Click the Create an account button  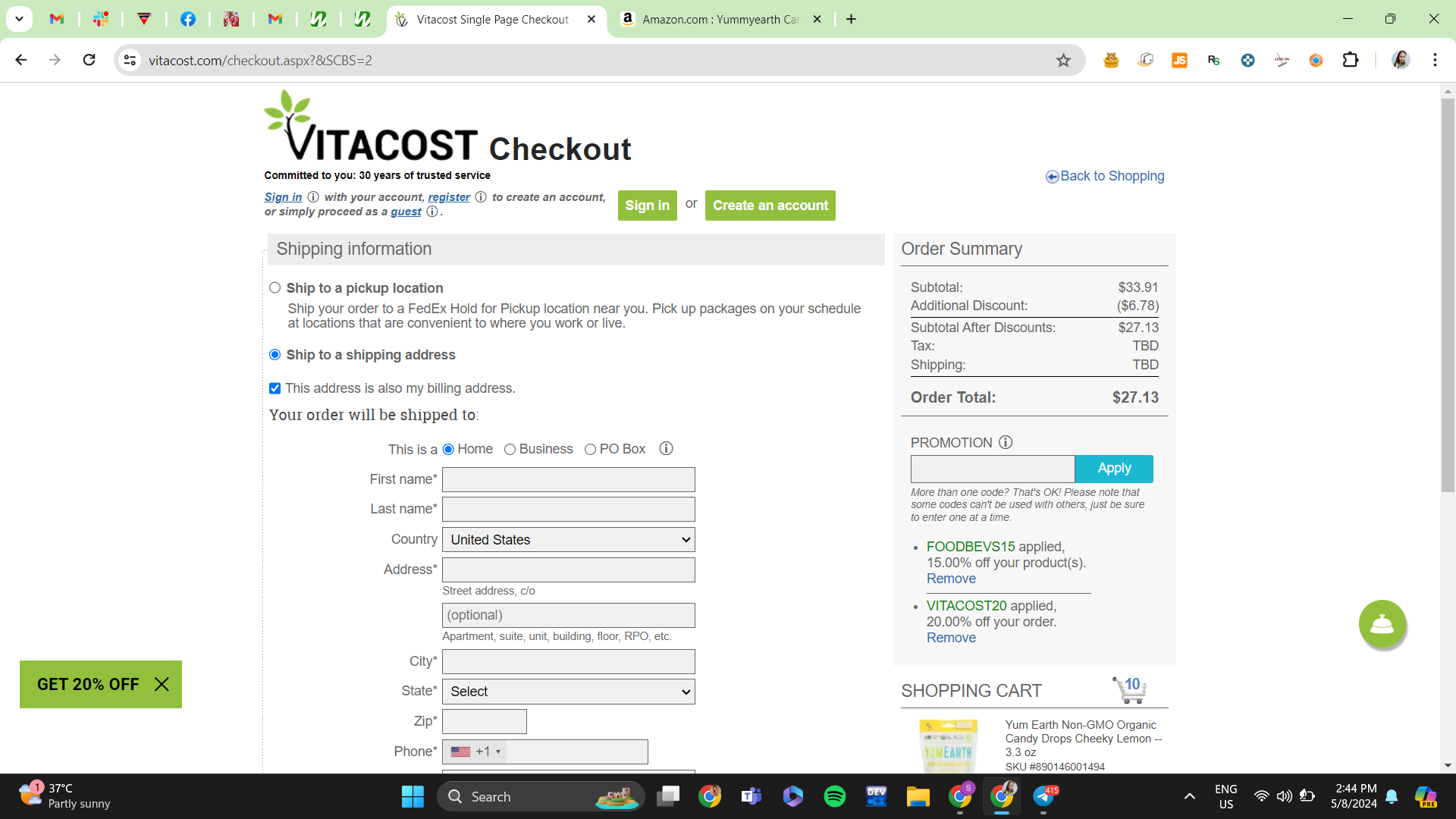click(x=770, y=206)
